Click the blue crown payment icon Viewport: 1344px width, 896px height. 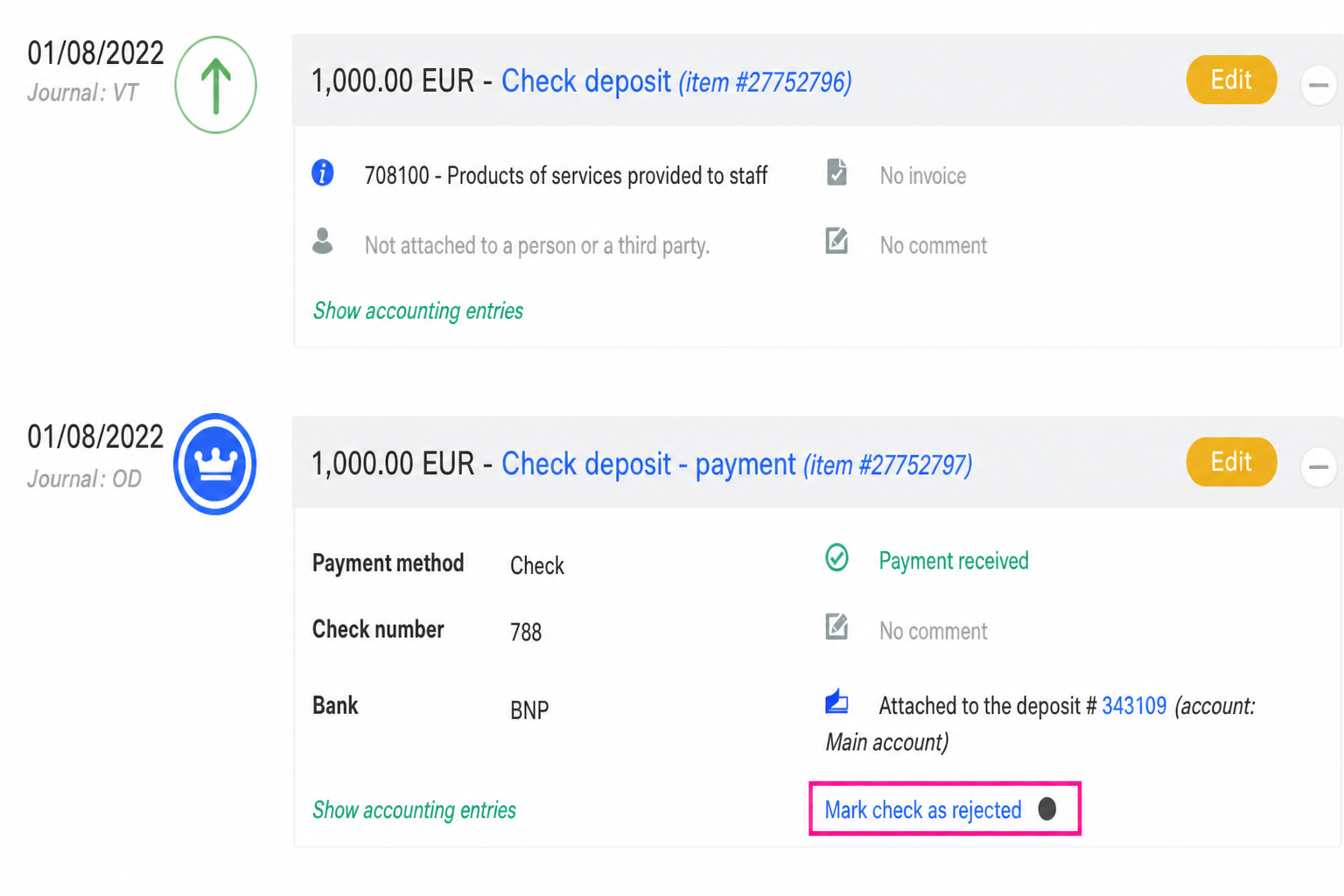tap(215, 464)
